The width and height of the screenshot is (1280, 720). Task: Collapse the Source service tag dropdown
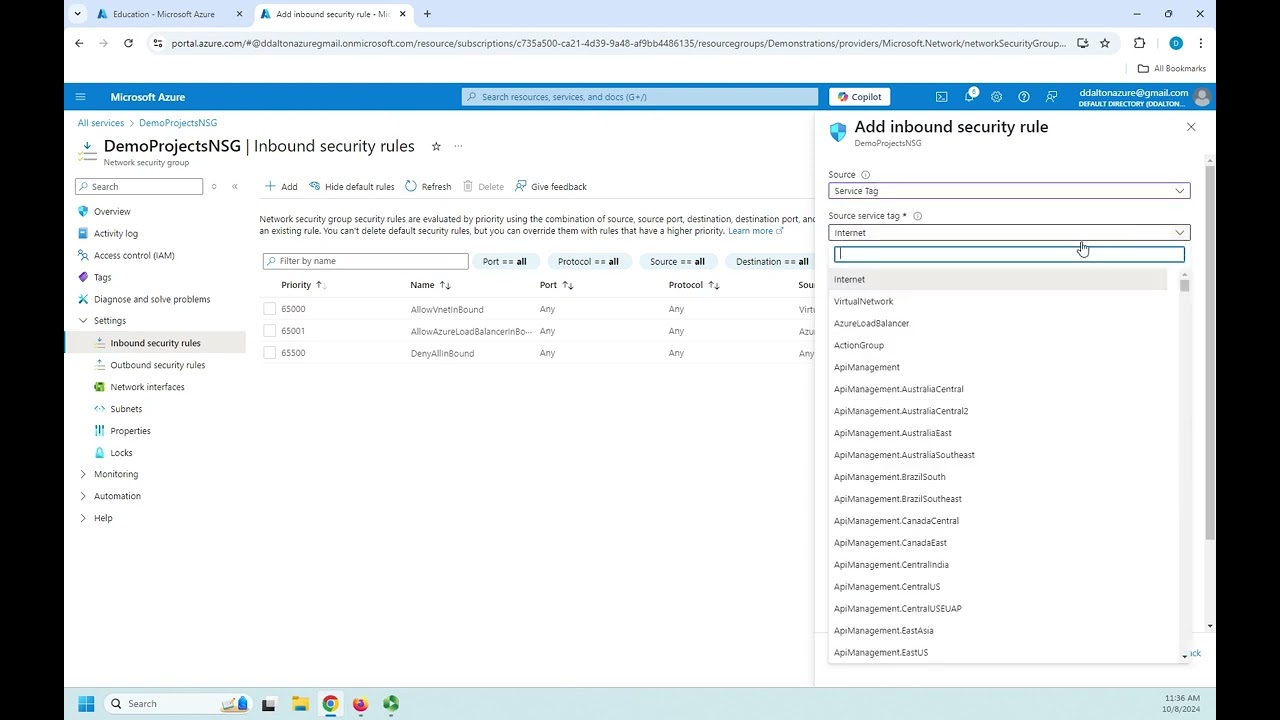1009,233
